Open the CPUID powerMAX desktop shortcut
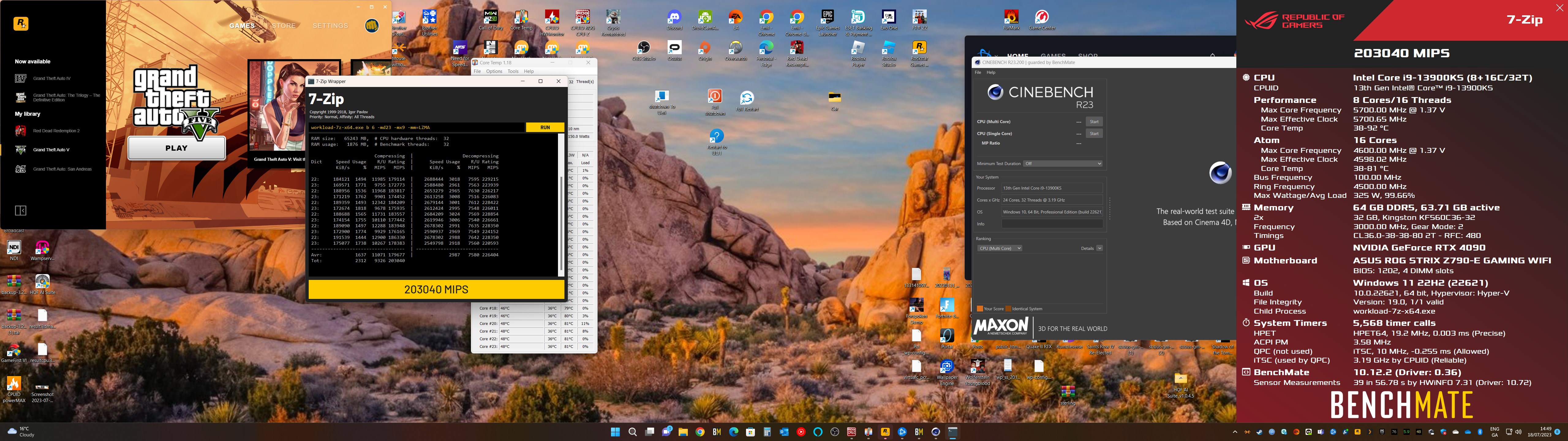Viewport: 1568px width, 441px height. [x=13, y=389]
